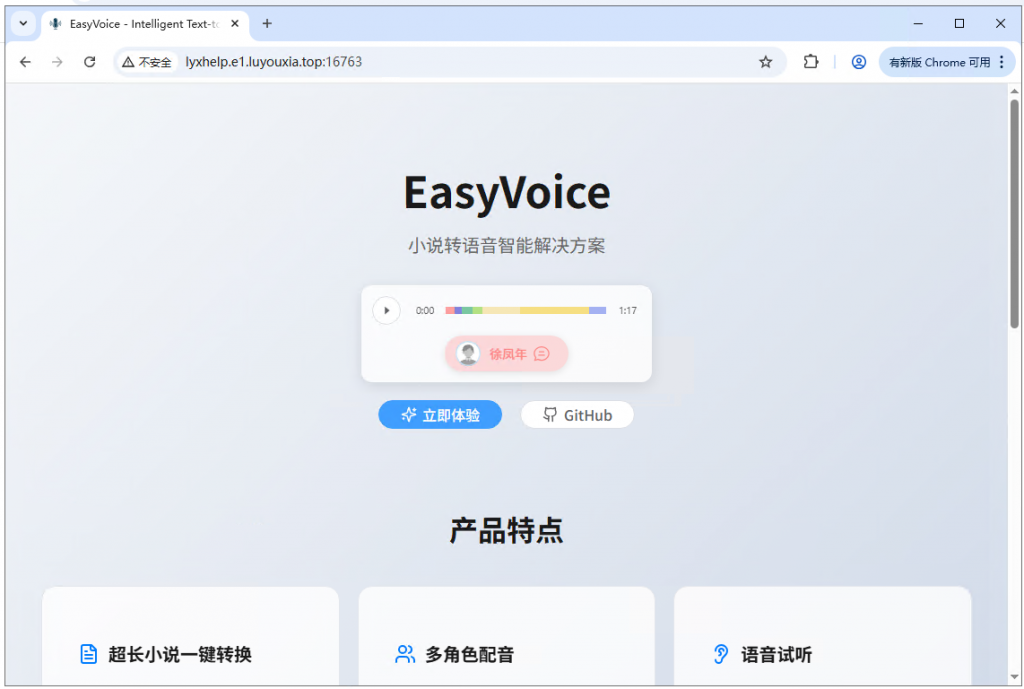The height and width of the screenshot is (689, 1024).
Task: Open the 不安全 site security info
Action: click(146, 61)
